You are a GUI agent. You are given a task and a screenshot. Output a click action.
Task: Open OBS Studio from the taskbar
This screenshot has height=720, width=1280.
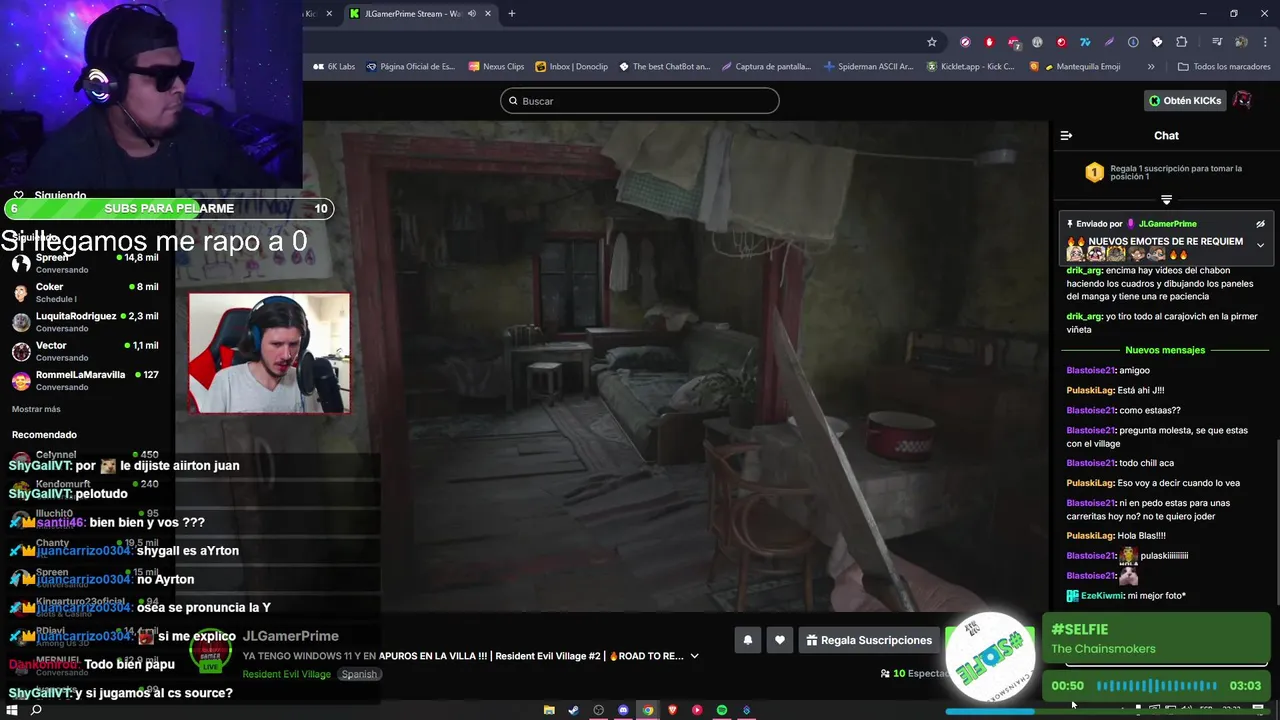click(x=599, y=710)
